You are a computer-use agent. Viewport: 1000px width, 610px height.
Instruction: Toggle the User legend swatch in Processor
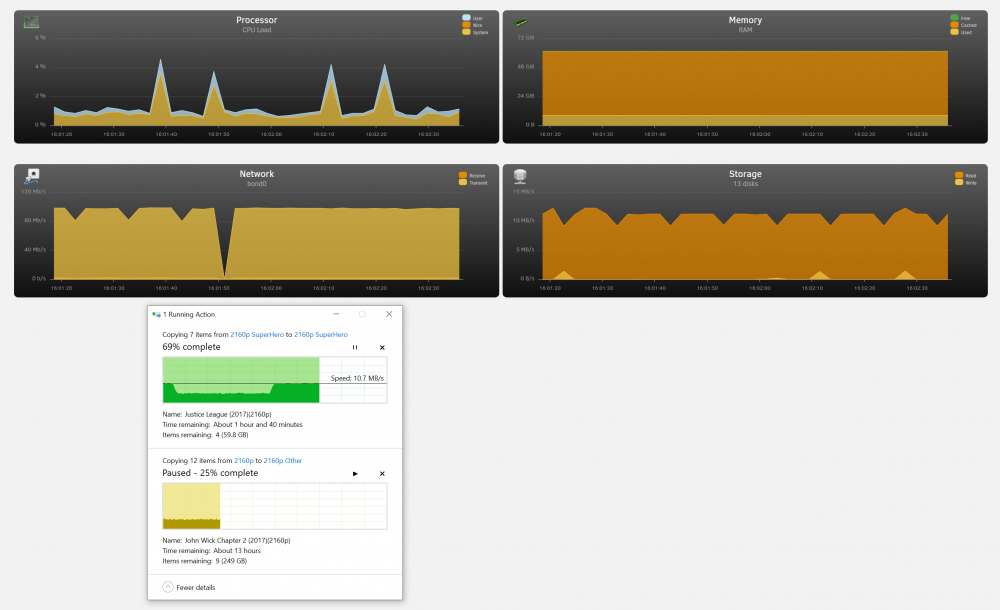(466, 18)
